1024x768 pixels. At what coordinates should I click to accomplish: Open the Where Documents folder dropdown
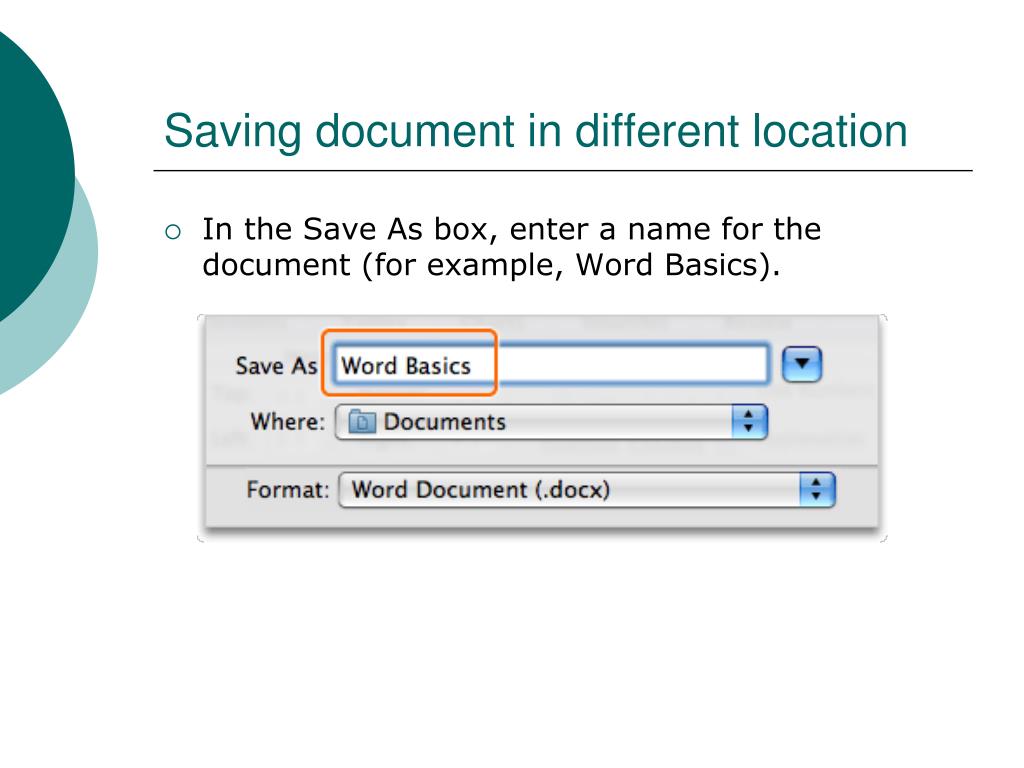pyautogui.click(x=551, y=422)
